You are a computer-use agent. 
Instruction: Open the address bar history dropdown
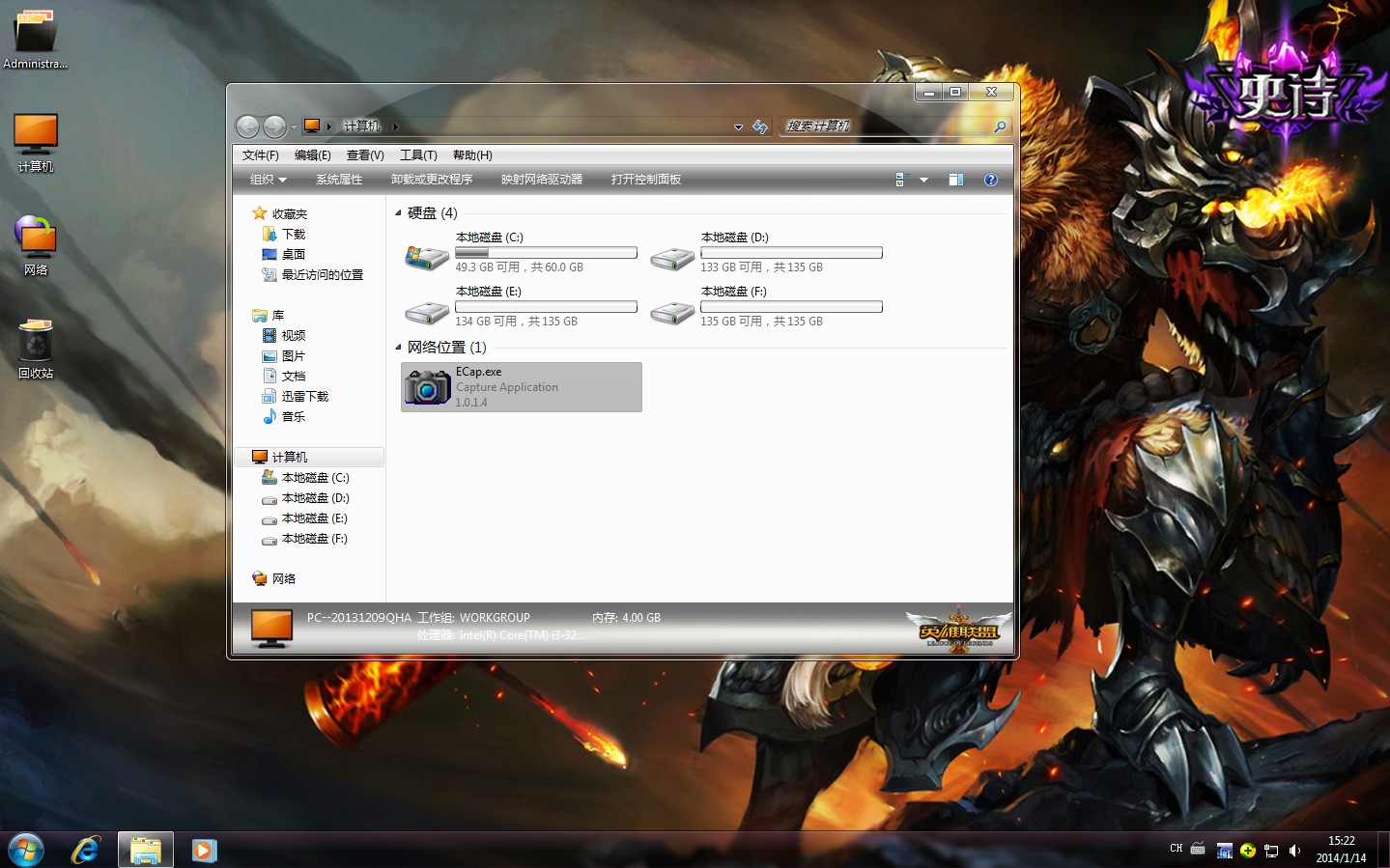point(738,126)
